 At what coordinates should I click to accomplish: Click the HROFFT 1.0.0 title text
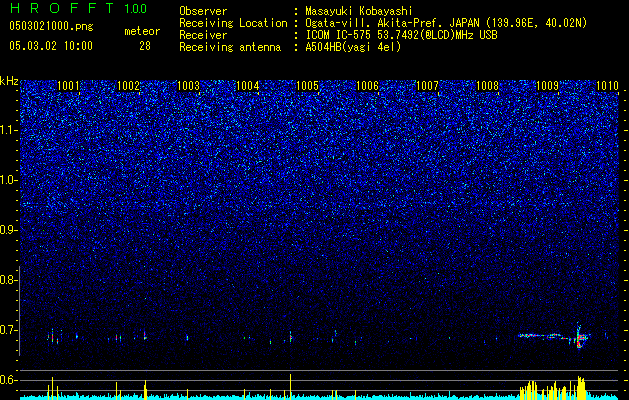tap(78, 8)
